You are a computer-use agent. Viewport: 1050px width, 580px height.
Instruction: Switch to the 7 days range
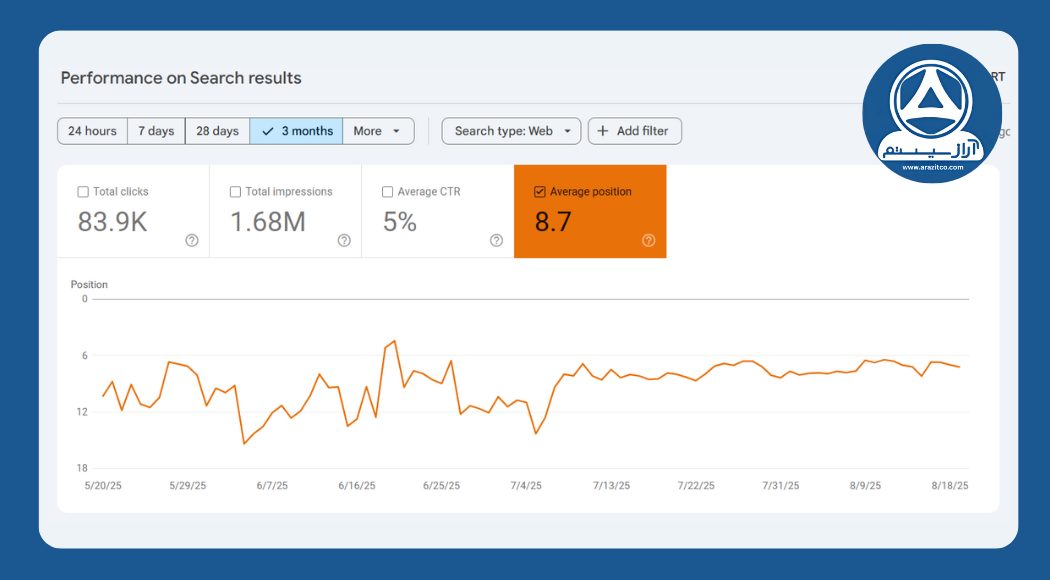tap(156, 131)
